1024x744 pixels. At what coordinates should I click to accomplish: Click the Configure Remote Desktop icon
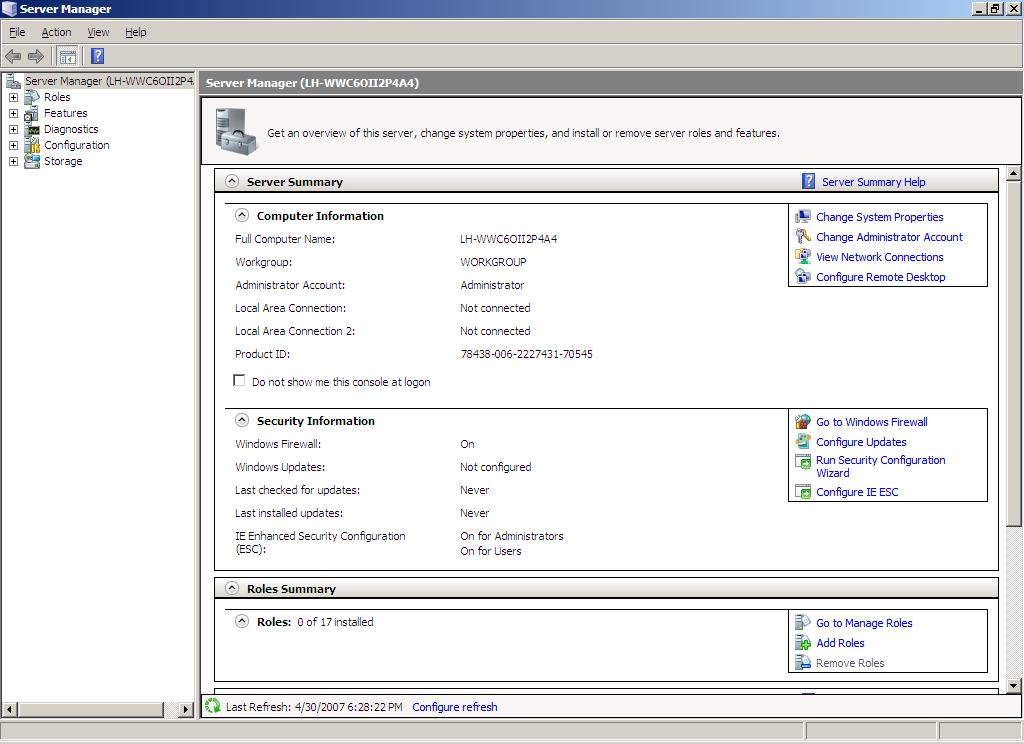tap(803, 277)
